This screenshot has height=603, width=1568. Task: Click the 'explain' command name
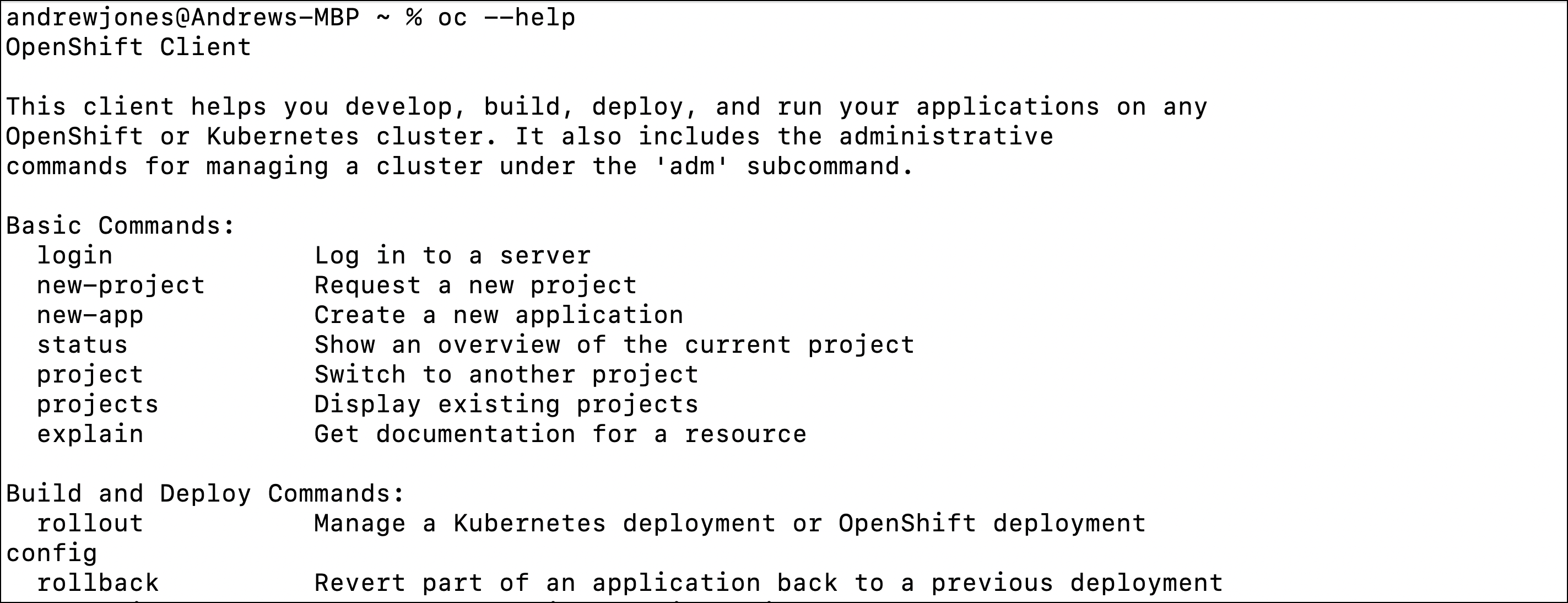coord(90,435)
